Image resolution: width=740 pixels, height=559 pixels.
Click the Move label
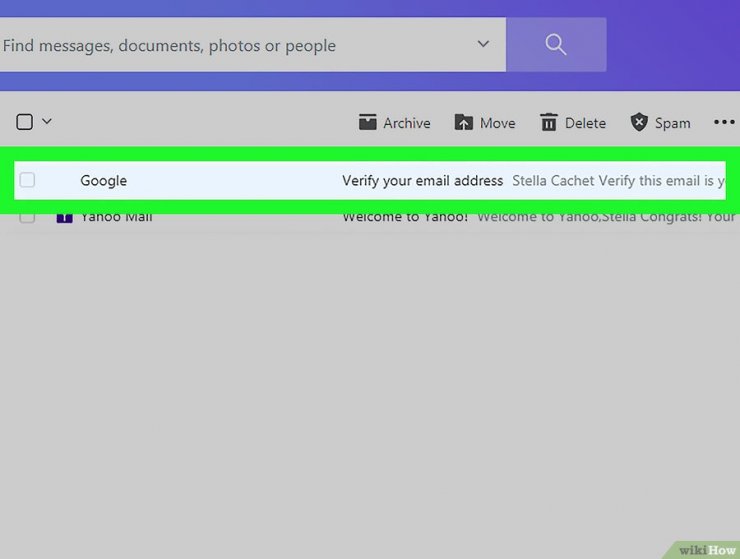(x=497, y=123)
